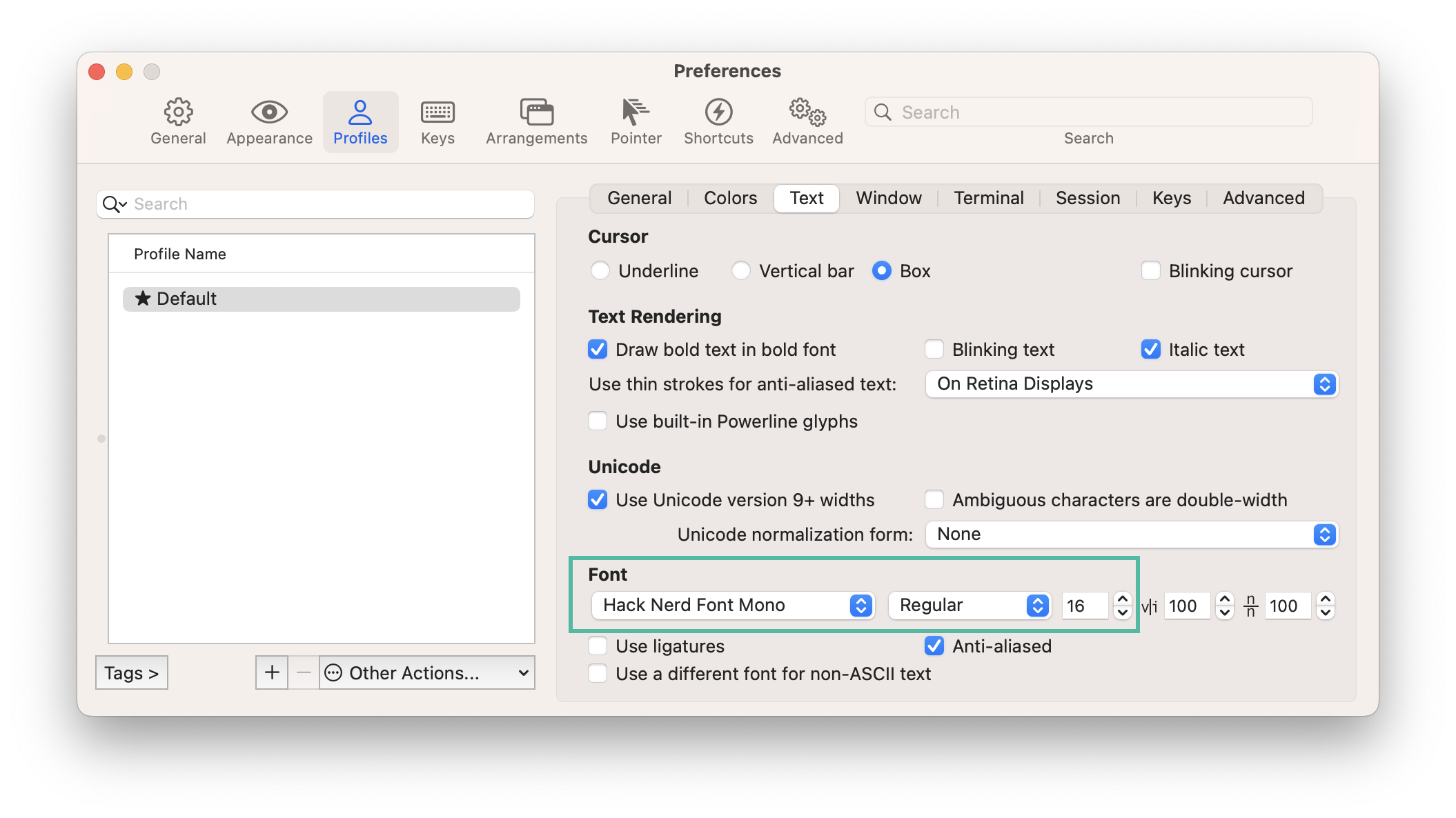Click the star icon beside Default profile
1456x818 pixels.
pos(143,299)
